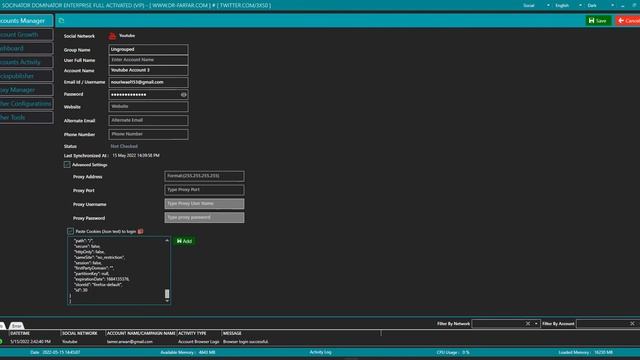Click the Phone Number input field
Screen dimensions: 640x360
148,134
